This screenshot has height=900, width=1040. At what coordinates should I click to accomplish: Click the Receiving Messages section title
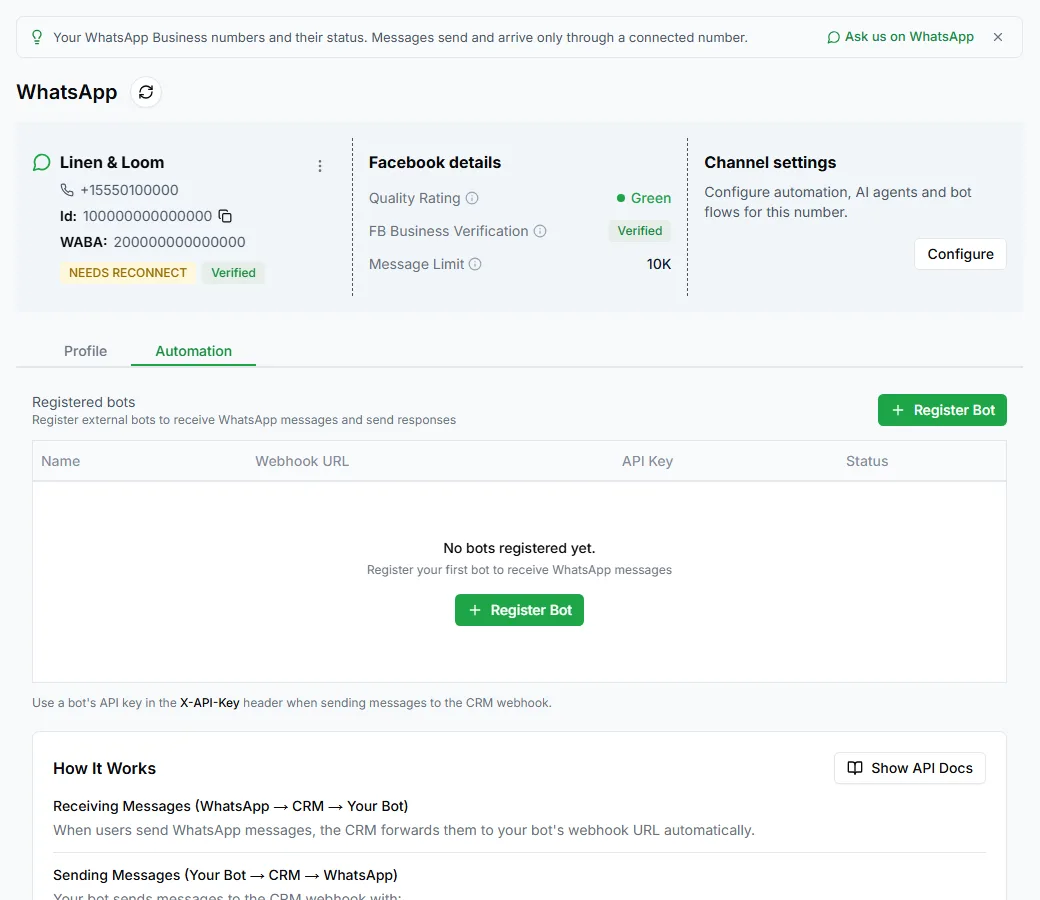[x=230, y=806]
